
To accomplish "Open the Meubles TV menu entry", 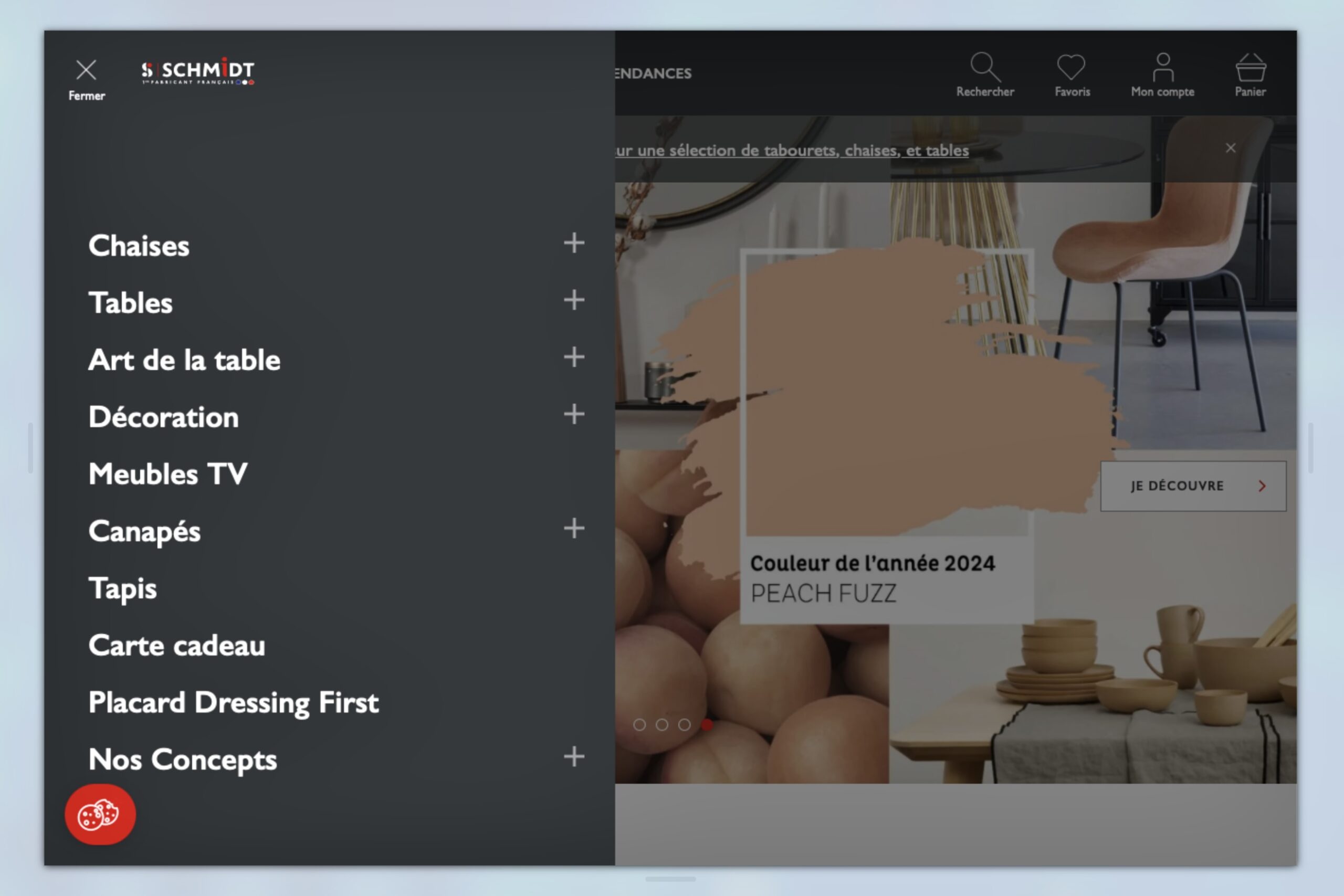I will 167,473.
